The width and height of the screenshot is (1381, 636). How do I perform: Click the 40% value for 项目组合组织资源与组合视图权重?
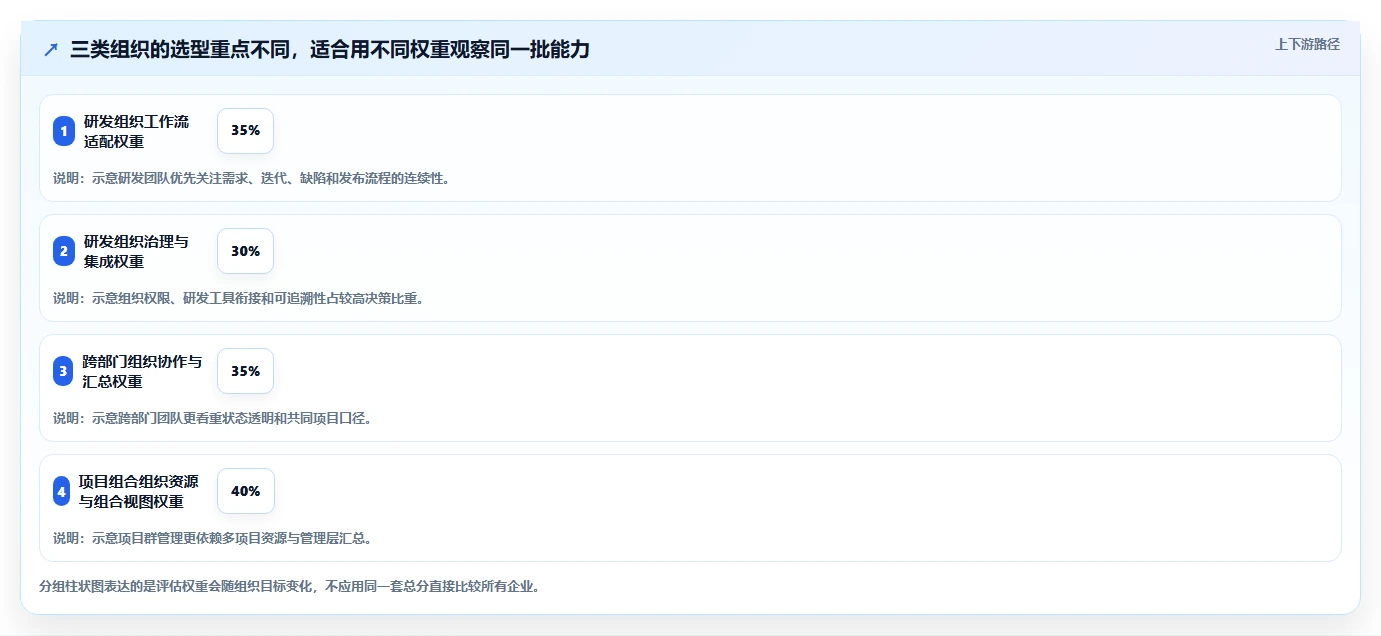point(245,491)
